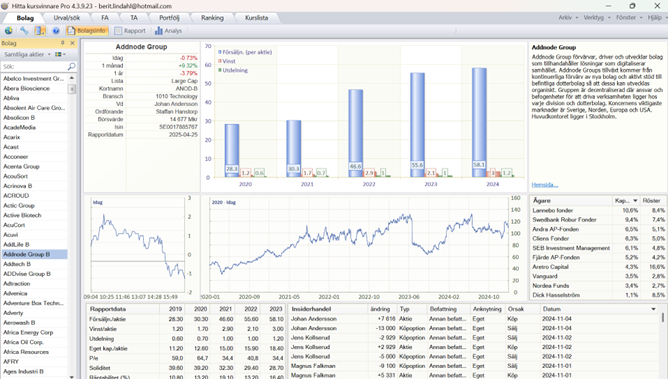Click company list scrollbar up arrow
The width and height of the screenshot is (668, 379).
72,78
